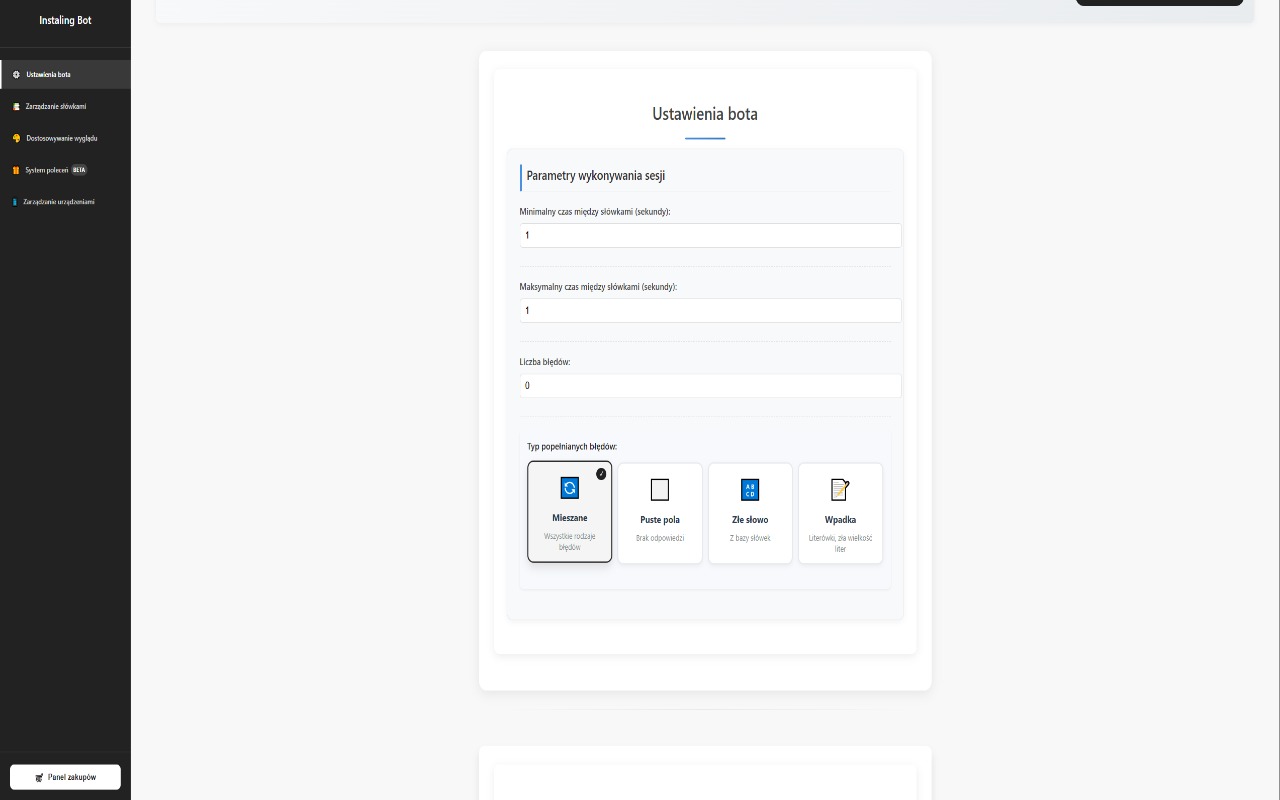Viewport: 1280px width, 800px height.
Task: Click the device icon beside Zarządzanie urządzeniami
Action: [15, 201]
